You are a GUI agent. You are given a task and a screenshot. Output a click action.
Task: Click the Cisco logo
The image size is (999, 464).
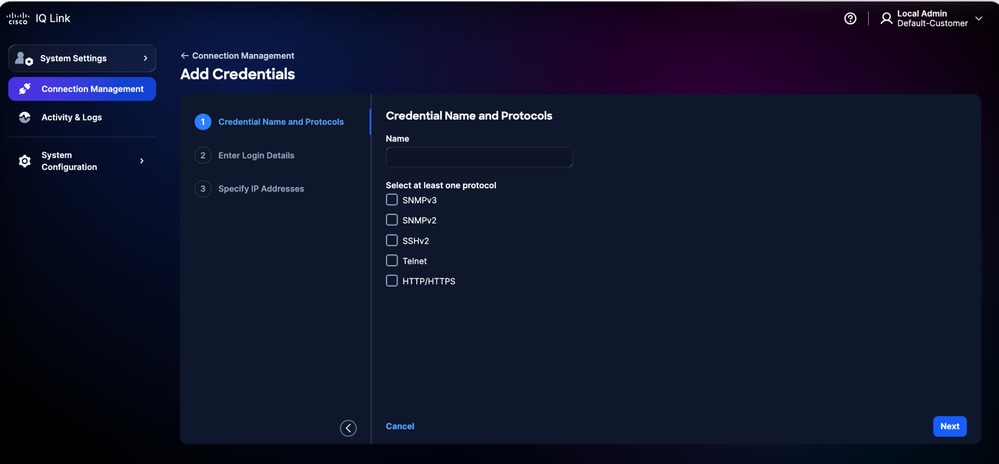[x=17, y=18]
